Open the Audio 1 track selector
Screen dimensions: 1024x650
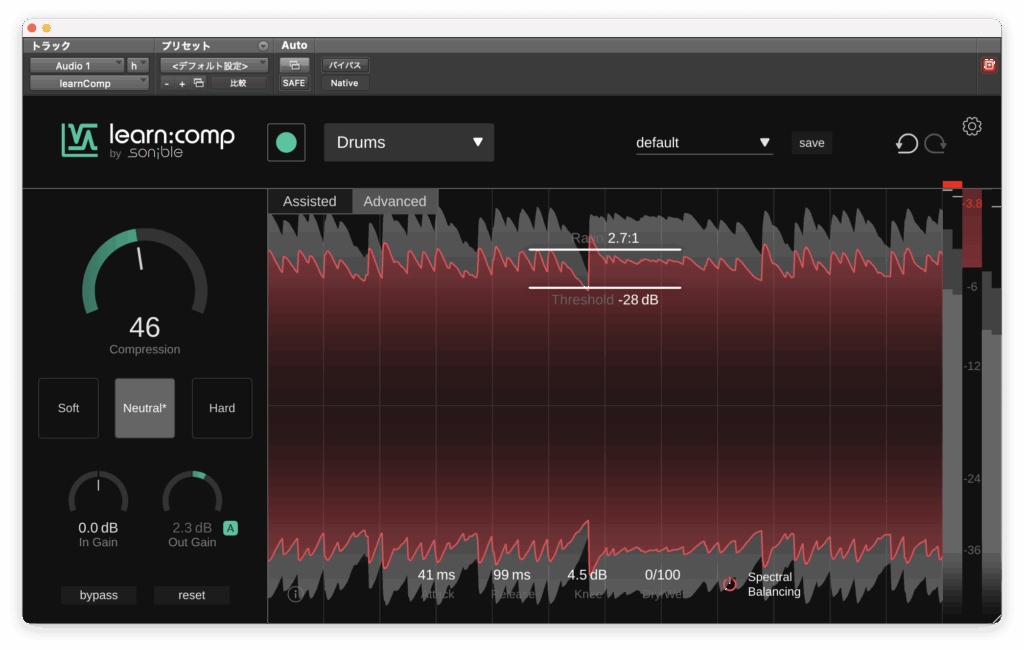click(x=77, y=65)
